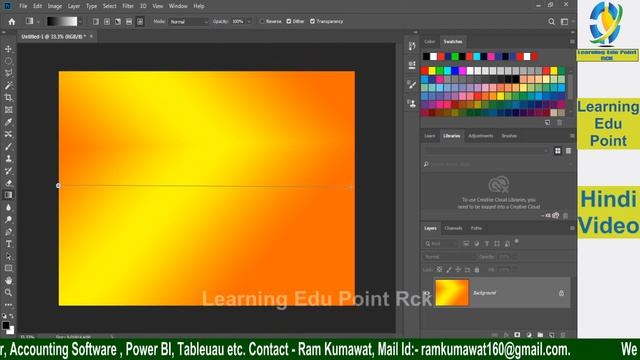Switch to the Color tab

click(x=429, y=42)
